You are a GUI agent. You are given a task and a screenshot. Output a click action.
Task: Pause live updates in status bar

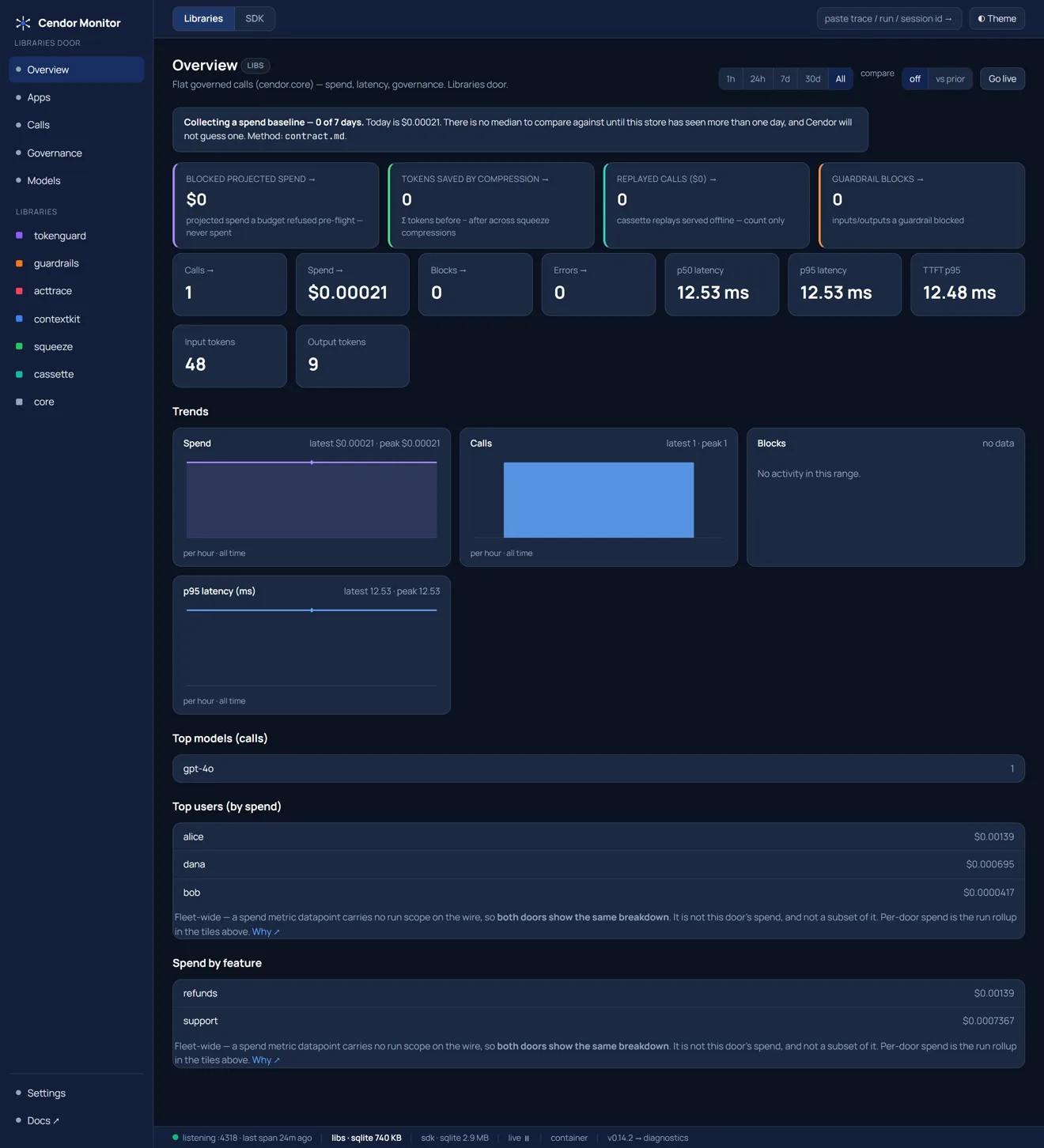(519, 1138)
